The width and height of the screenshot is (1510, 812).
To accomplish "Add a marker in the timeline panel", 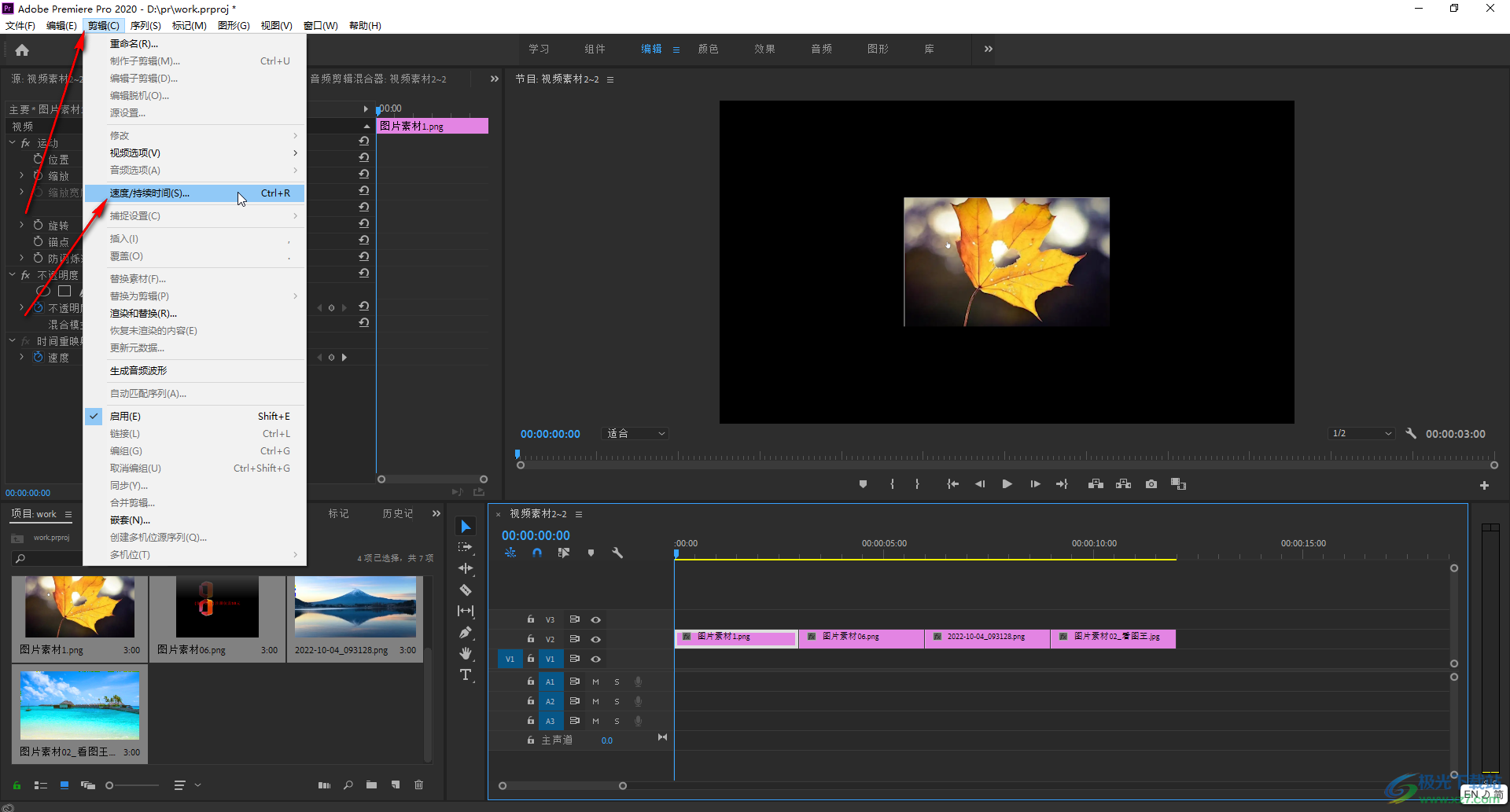I will [591, 553].
